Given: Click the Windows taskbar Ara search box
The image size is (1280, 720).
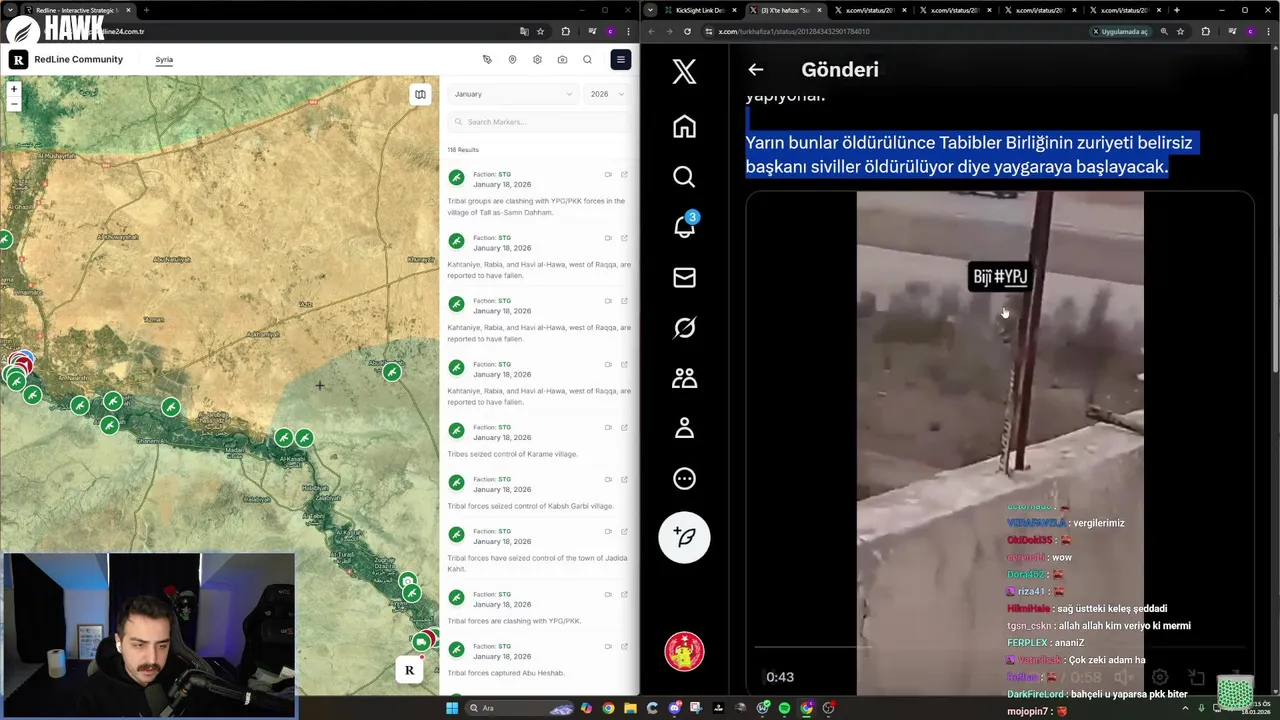Looking at the screenshot, I should coord(519,708).
